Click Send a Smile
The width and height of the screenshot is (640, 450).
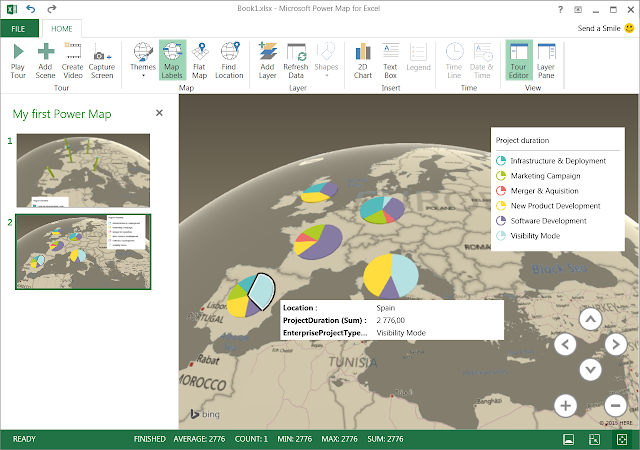pyautogui.click(x=599, y=28)
